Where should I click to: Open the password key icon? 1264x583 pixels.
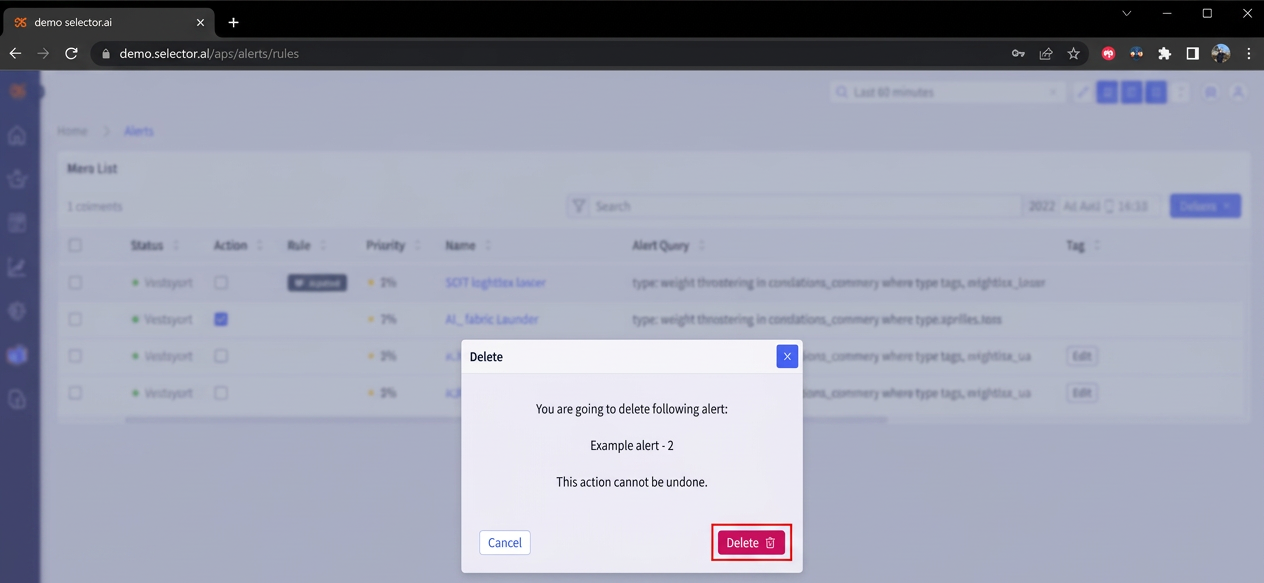(1018, 54)
